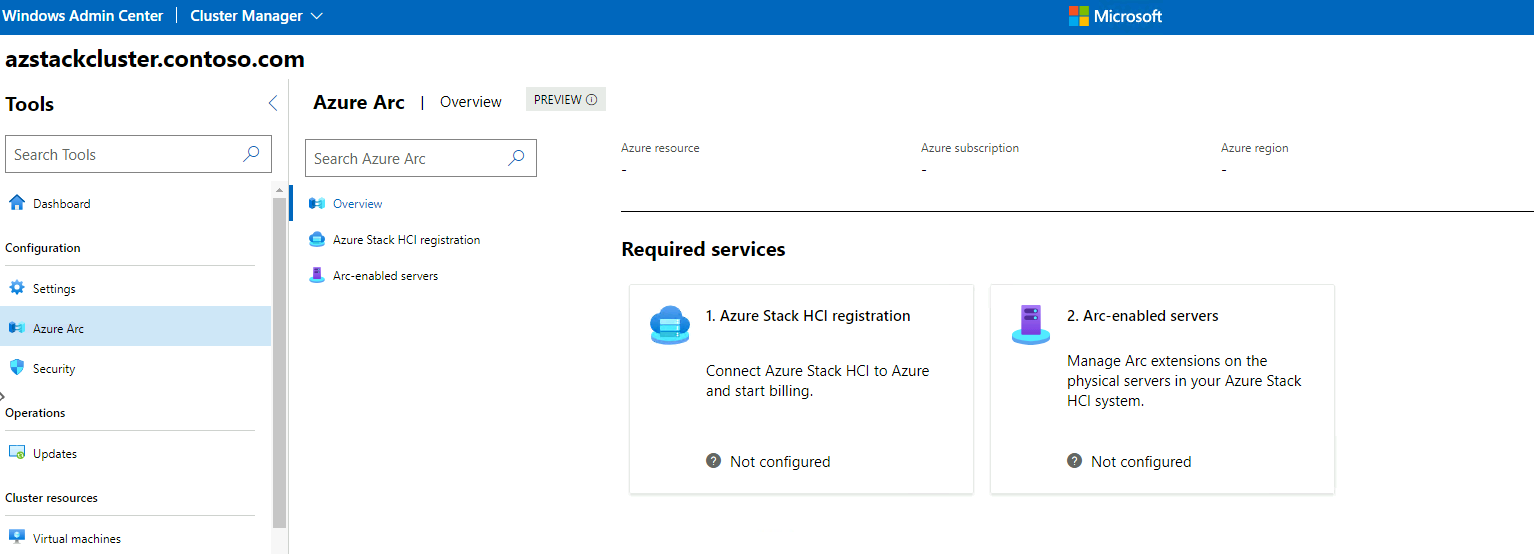This screenshot has height=554, width=1534.
Task: Click the Dashboard home icon
Action: point(17,203)
